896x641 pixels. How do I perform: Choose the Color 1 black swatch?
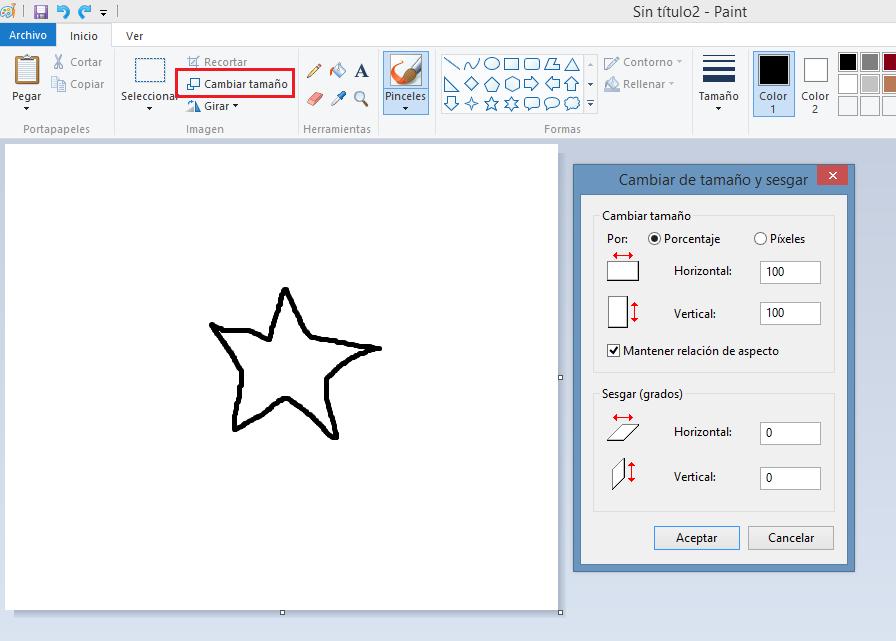pos(773,84)
